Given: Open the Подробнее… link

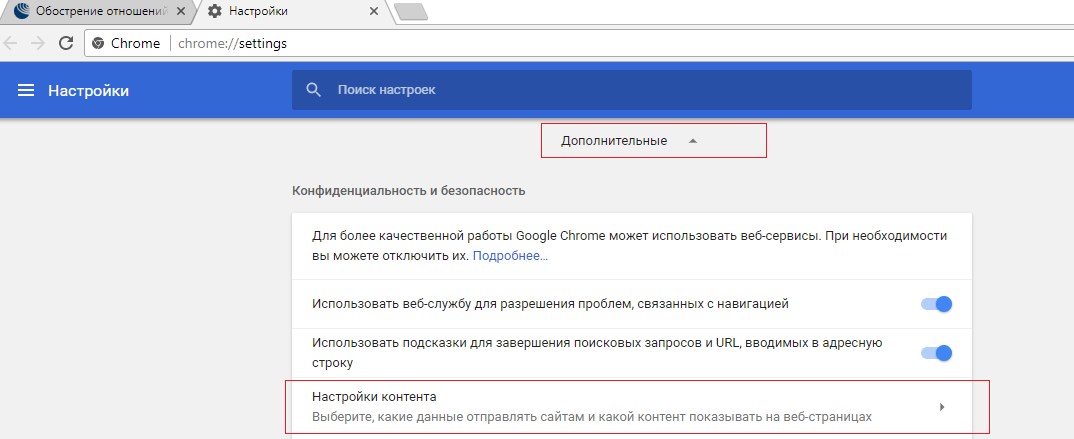Looking at the screenshot, I should 510,256.
